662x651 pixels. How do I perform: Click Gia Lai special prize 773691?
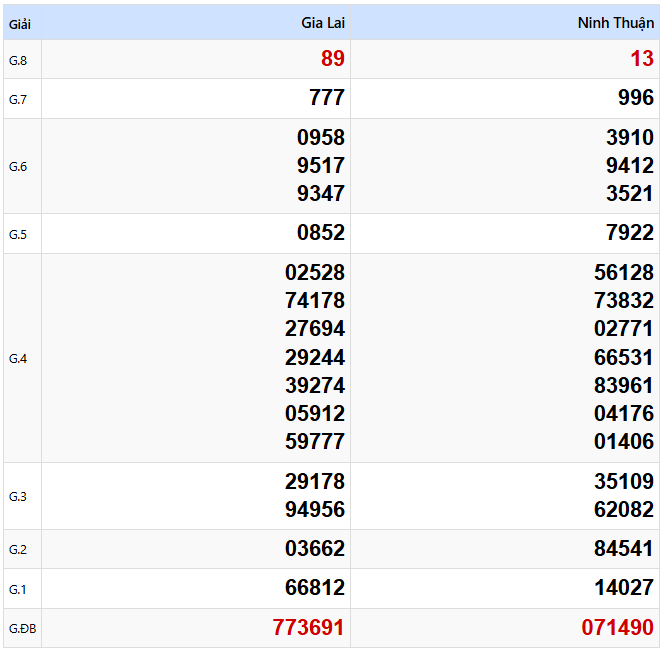tap(308, 628)
